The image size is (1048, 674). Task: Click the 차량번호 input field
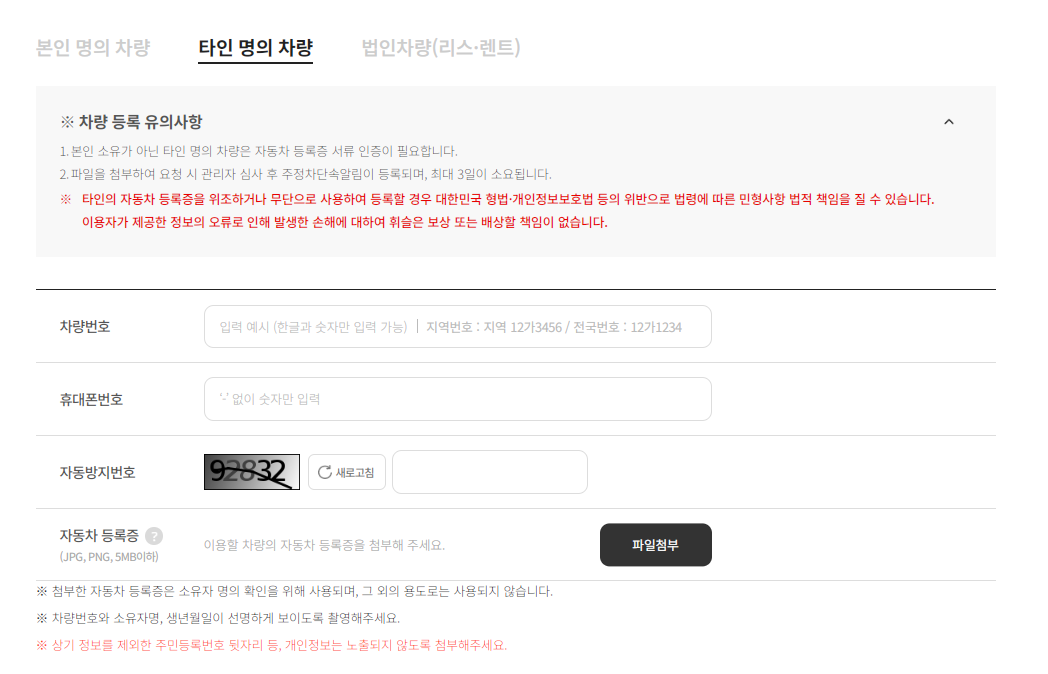(x=456, y=326)
